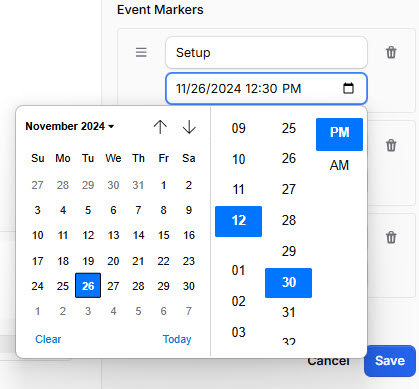The image size is (419, 389).
Task: Pick November 15 in the calendar
Action: click(164, 235)
